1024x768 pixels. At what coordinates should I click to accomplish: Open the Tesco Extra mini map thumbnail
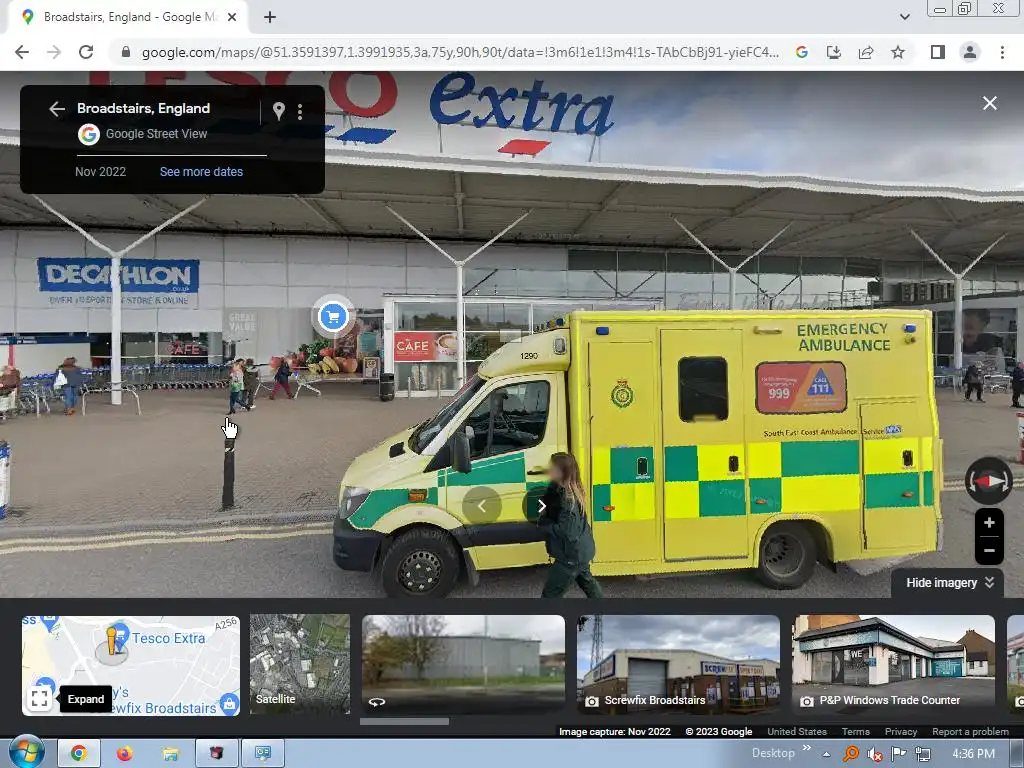[x=131, y=665]
